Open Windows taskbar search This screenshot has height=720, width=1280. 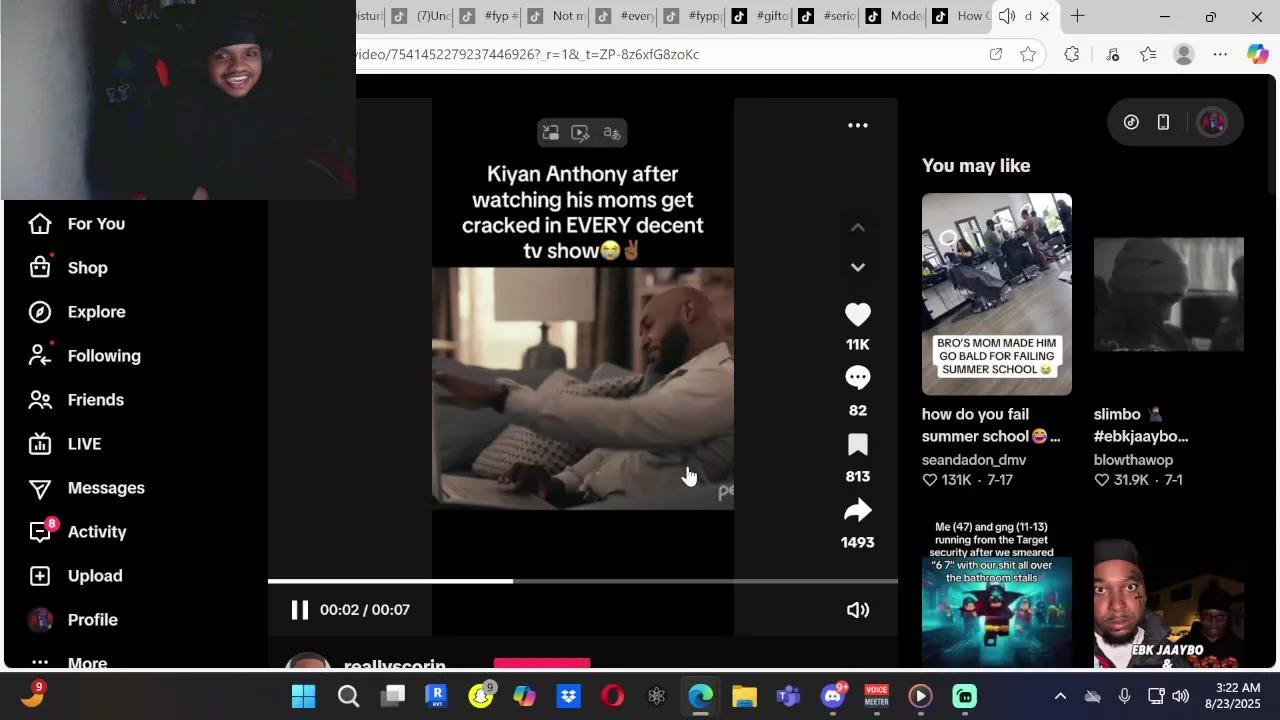click(348, 696)
